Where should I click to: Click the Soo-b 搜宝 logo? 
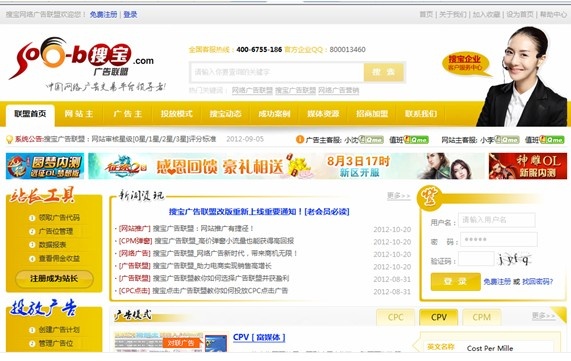pos(82,57)
